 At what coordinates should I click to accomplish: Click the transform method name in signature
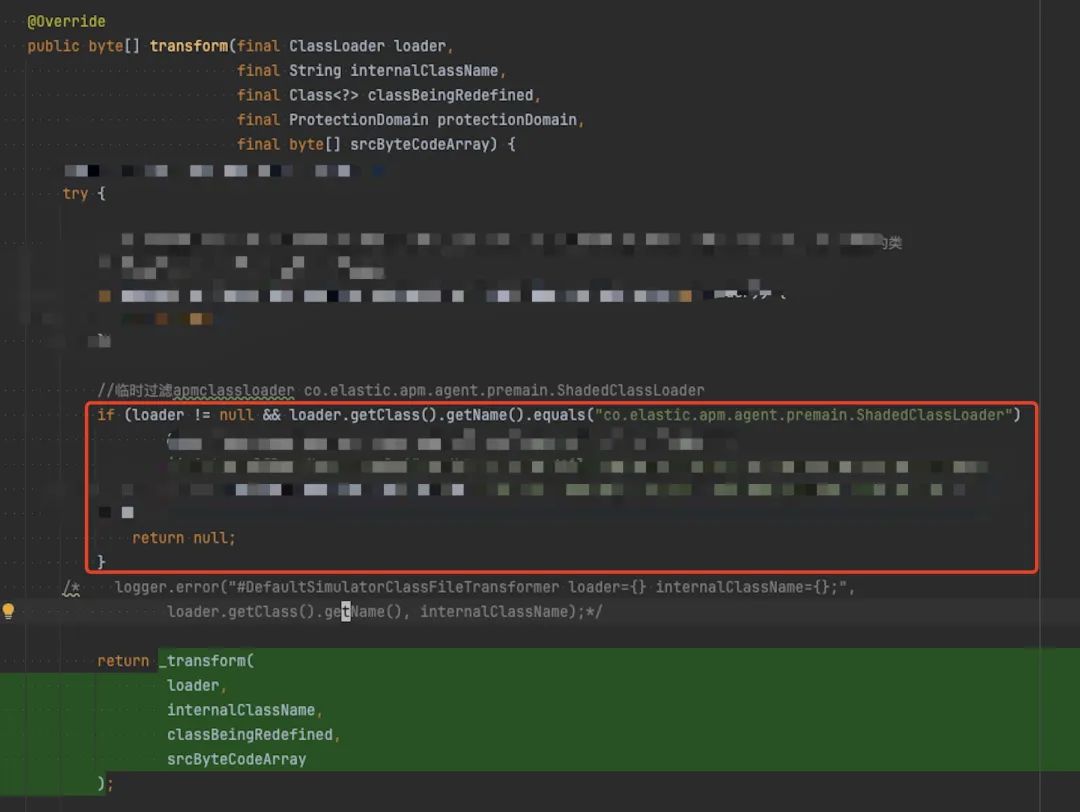189,46
